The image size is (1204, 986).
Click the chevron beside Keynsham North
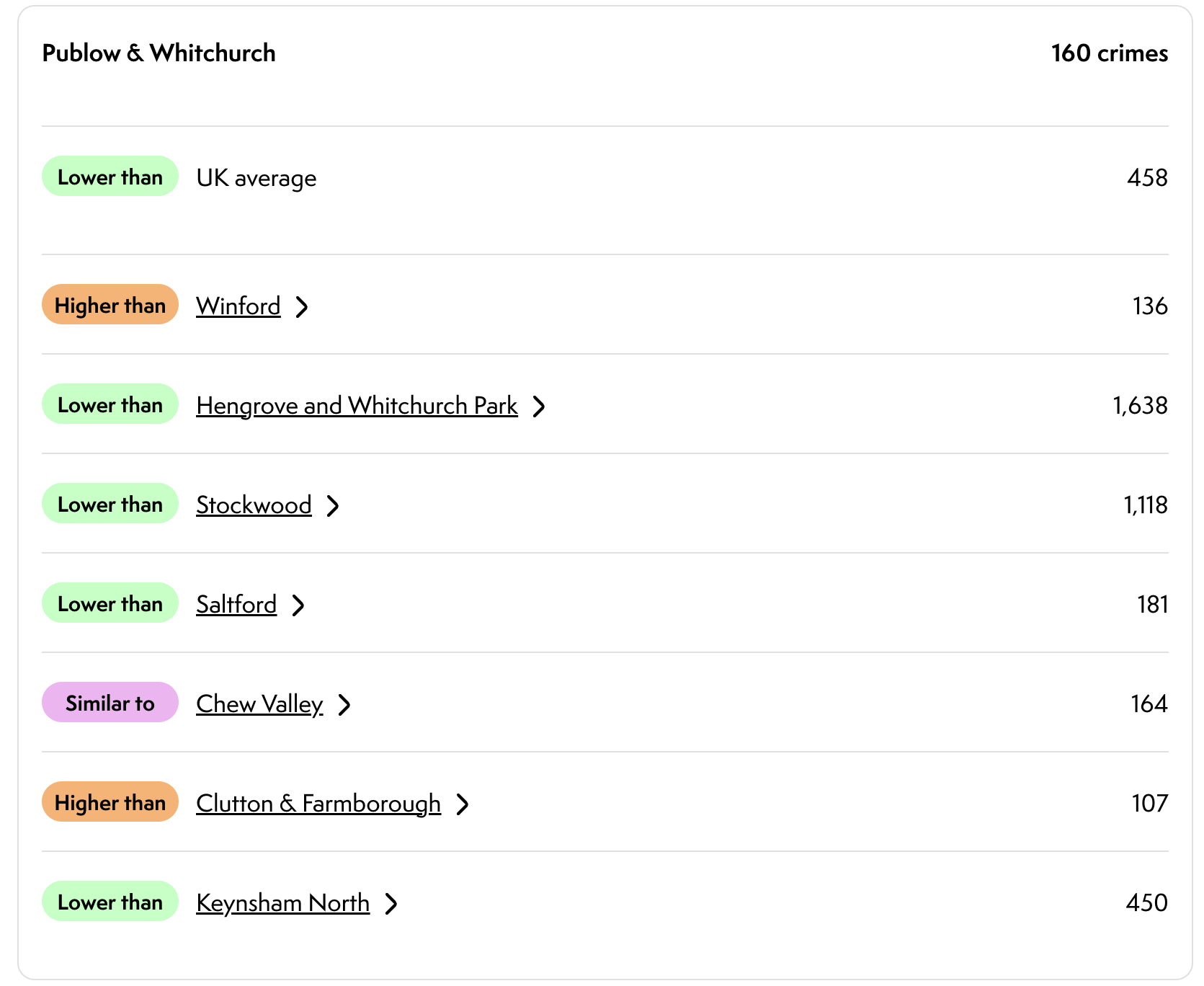pyautogui.click(x=391, y=904)
